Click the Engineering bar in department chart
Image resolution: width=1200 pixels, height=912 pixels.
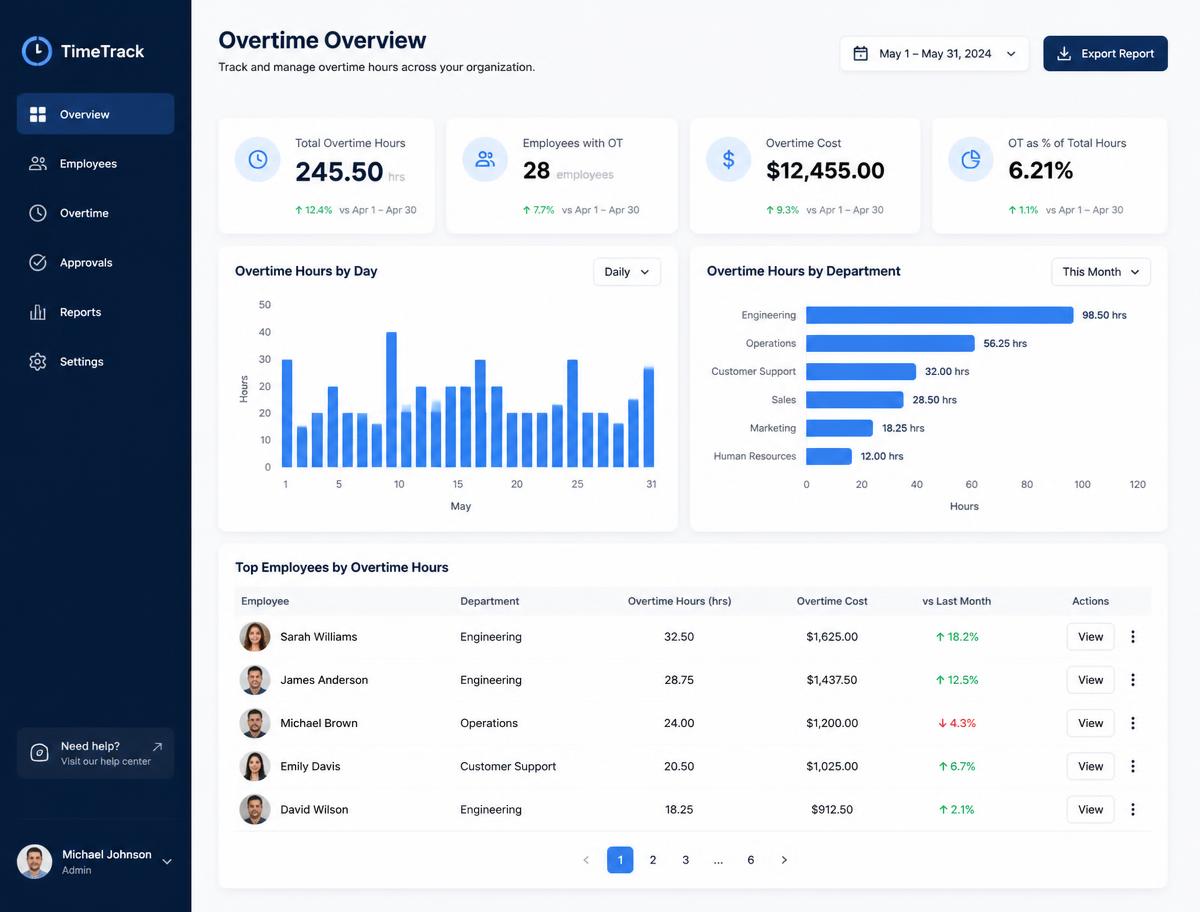[x=939, y=315]
